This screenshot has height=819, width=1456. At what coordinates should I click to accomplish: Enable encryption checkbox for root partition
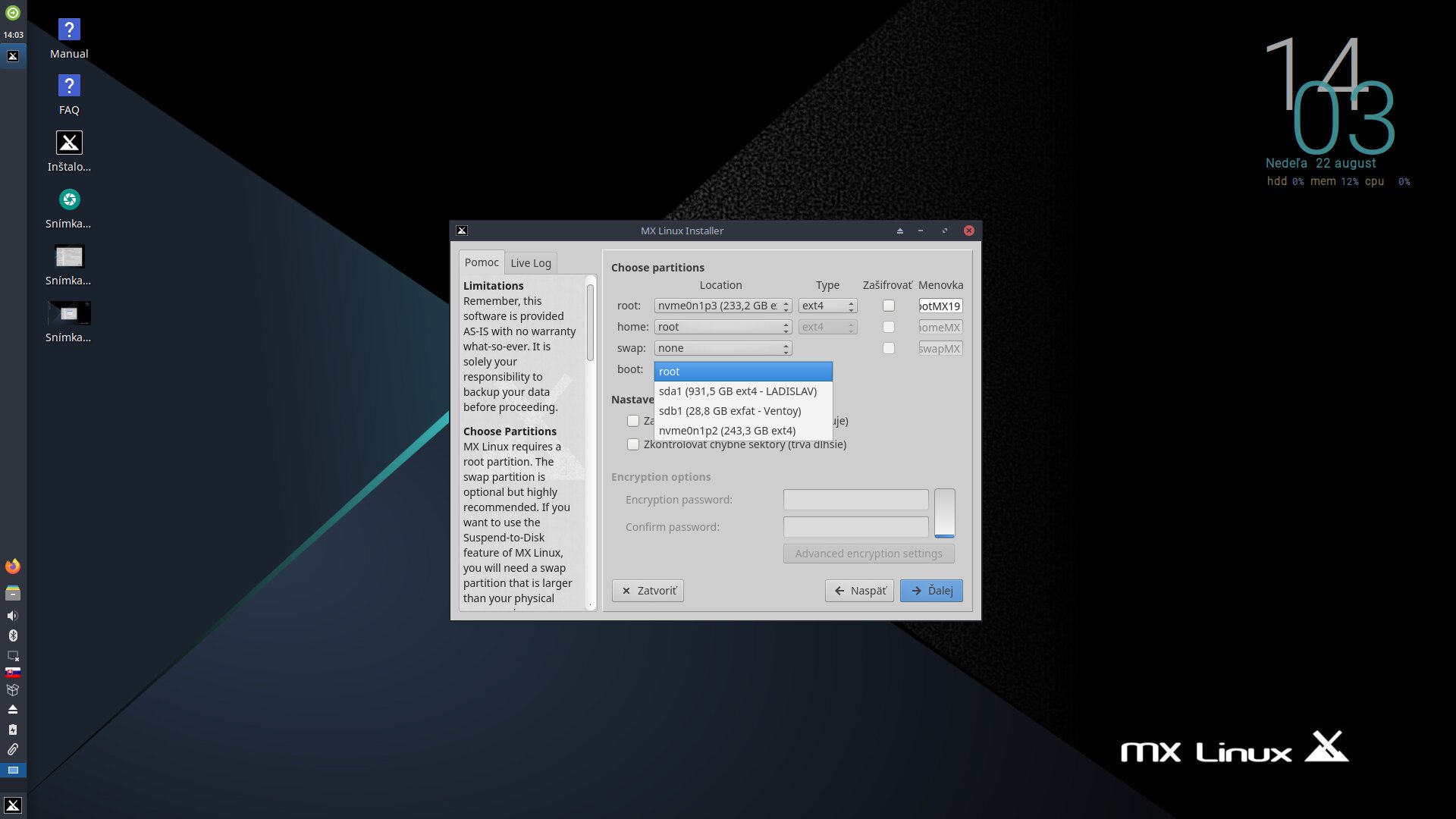coord(889,306)
